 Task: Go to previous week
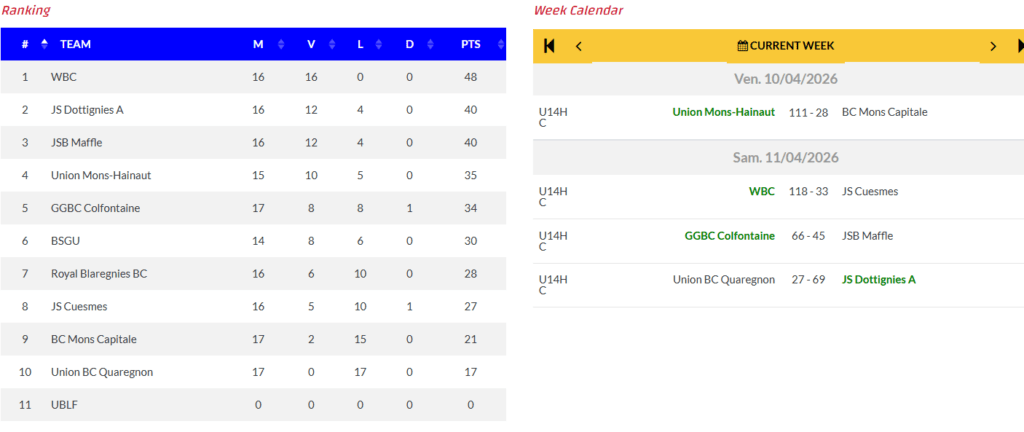point(578,46)
